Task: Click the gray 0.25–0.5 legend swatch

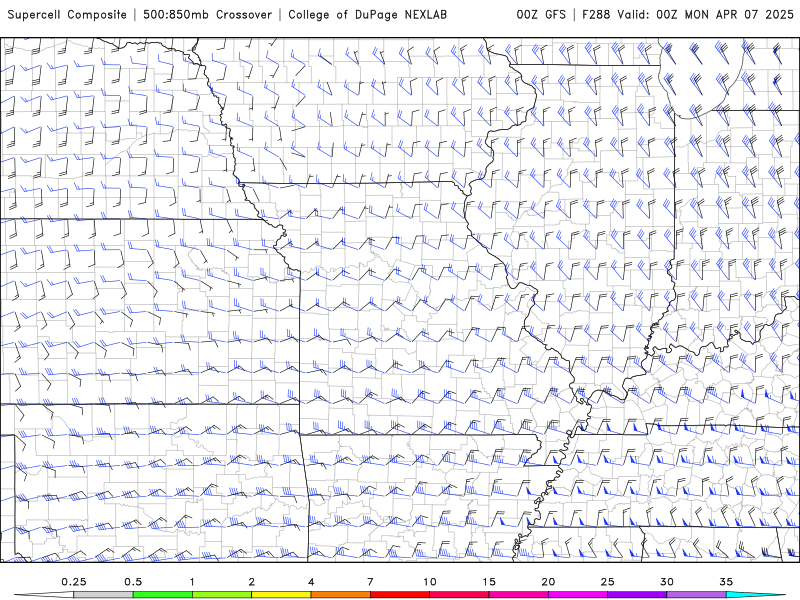Action: (x=104, y=595)
